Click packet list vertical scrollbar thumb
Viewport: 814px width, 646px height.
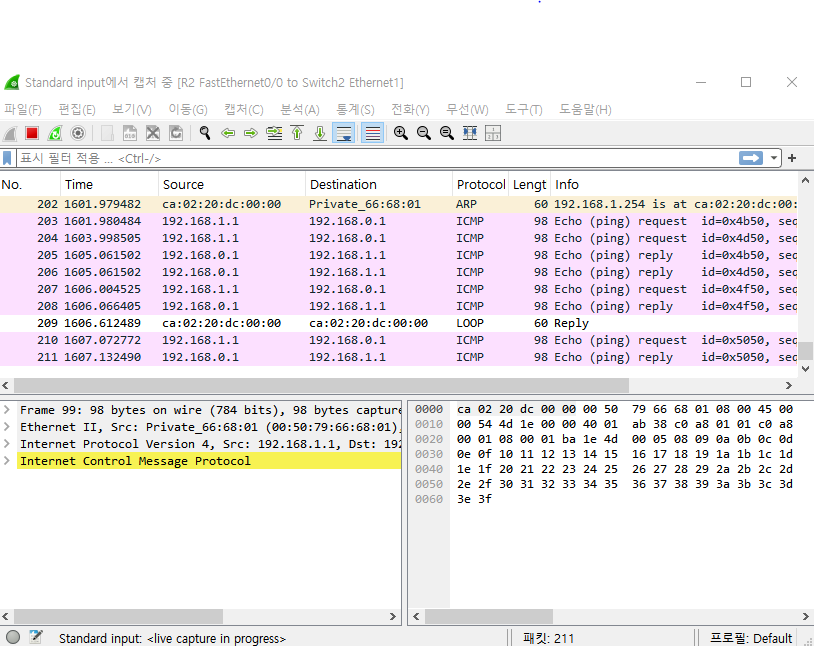[805, 351]
